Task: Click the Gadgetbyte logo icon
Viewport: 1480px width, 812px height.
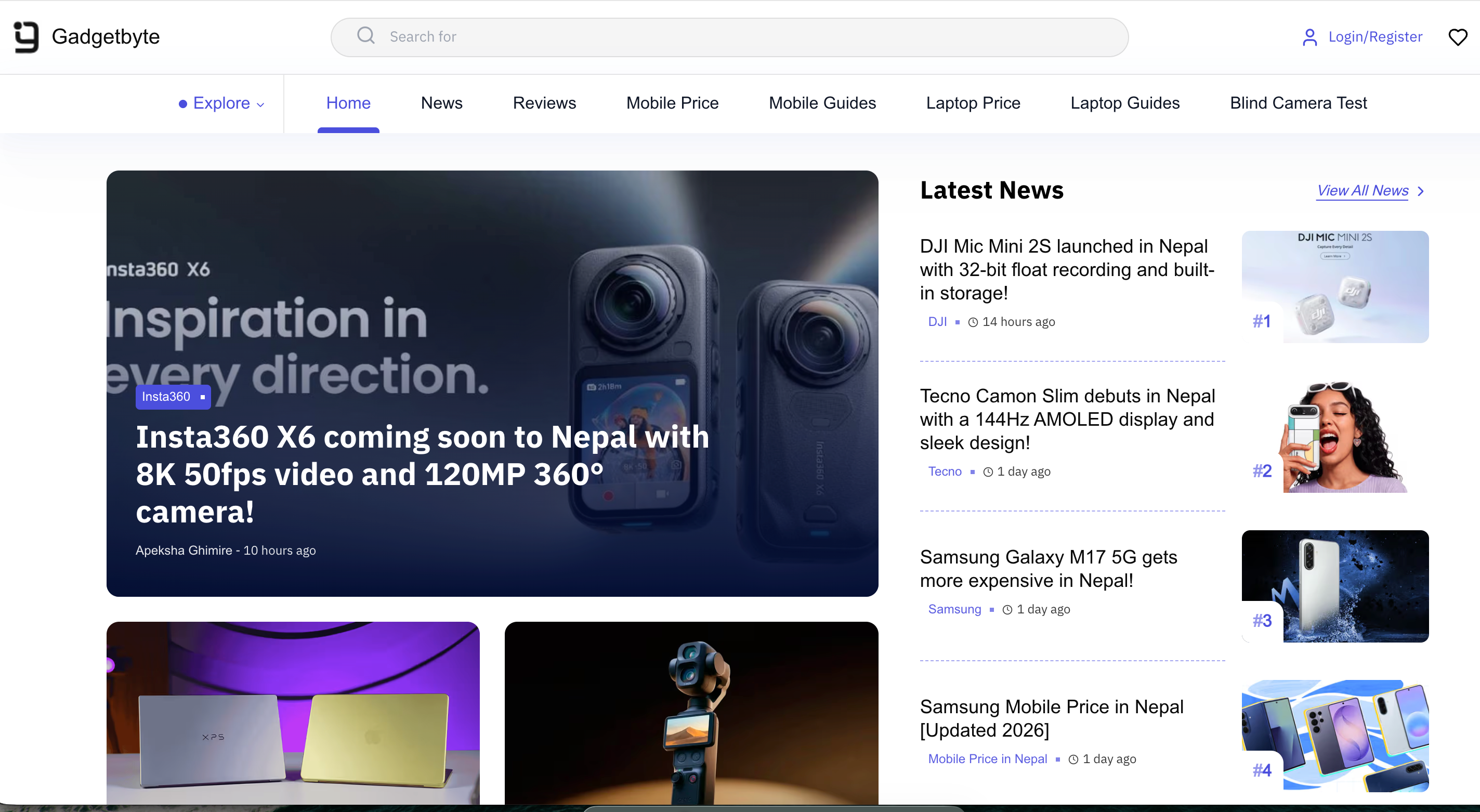Action: tap(27, 37)
